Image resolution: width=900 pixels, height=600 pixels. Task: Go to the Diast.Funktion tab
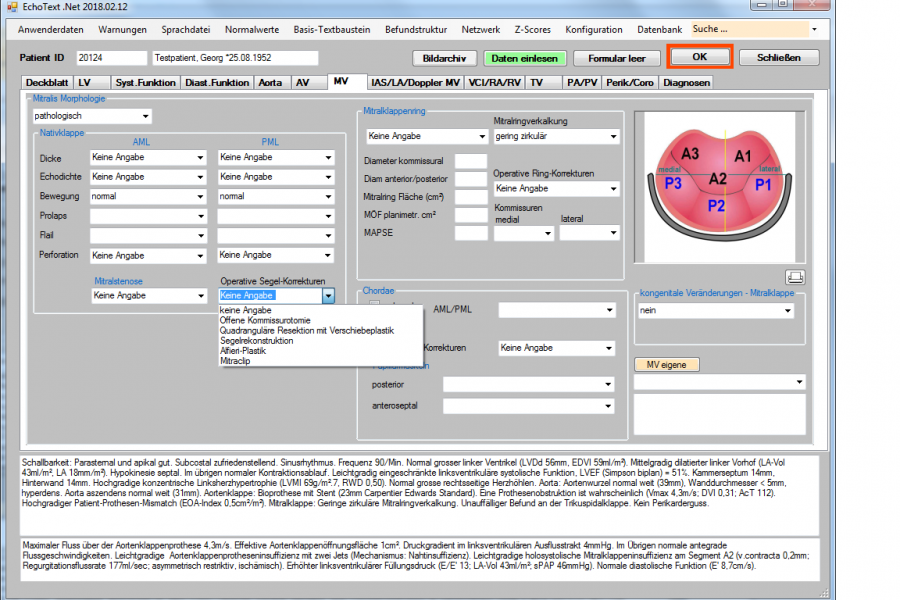click(217, 83)
